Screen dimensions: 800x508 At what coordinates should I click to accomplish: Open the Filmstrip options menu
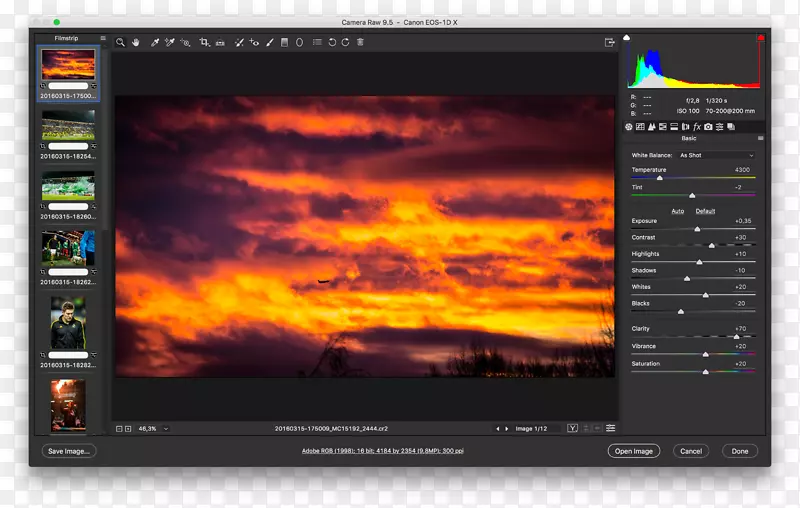[103, 38]
